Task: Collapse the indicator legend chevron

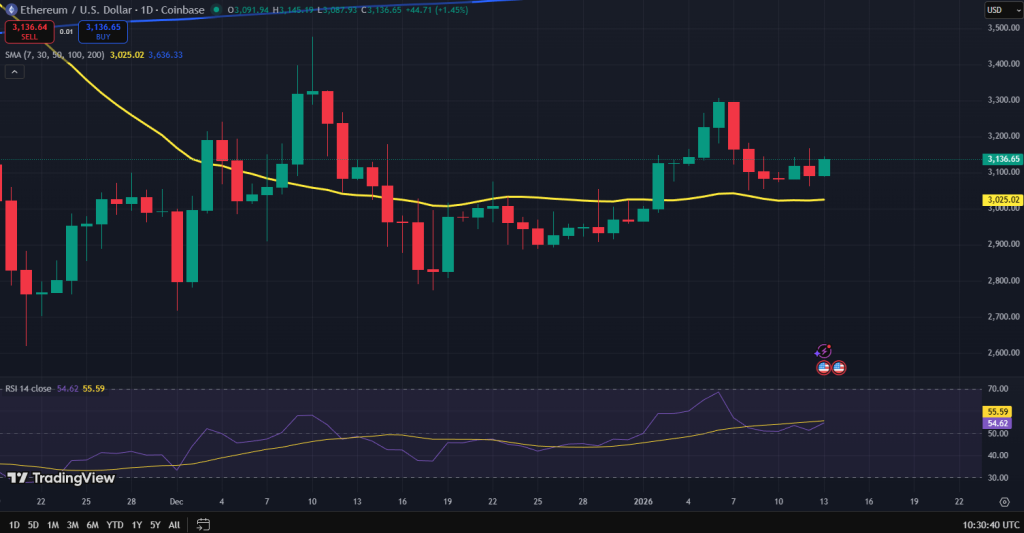Action: click(14, 71)
